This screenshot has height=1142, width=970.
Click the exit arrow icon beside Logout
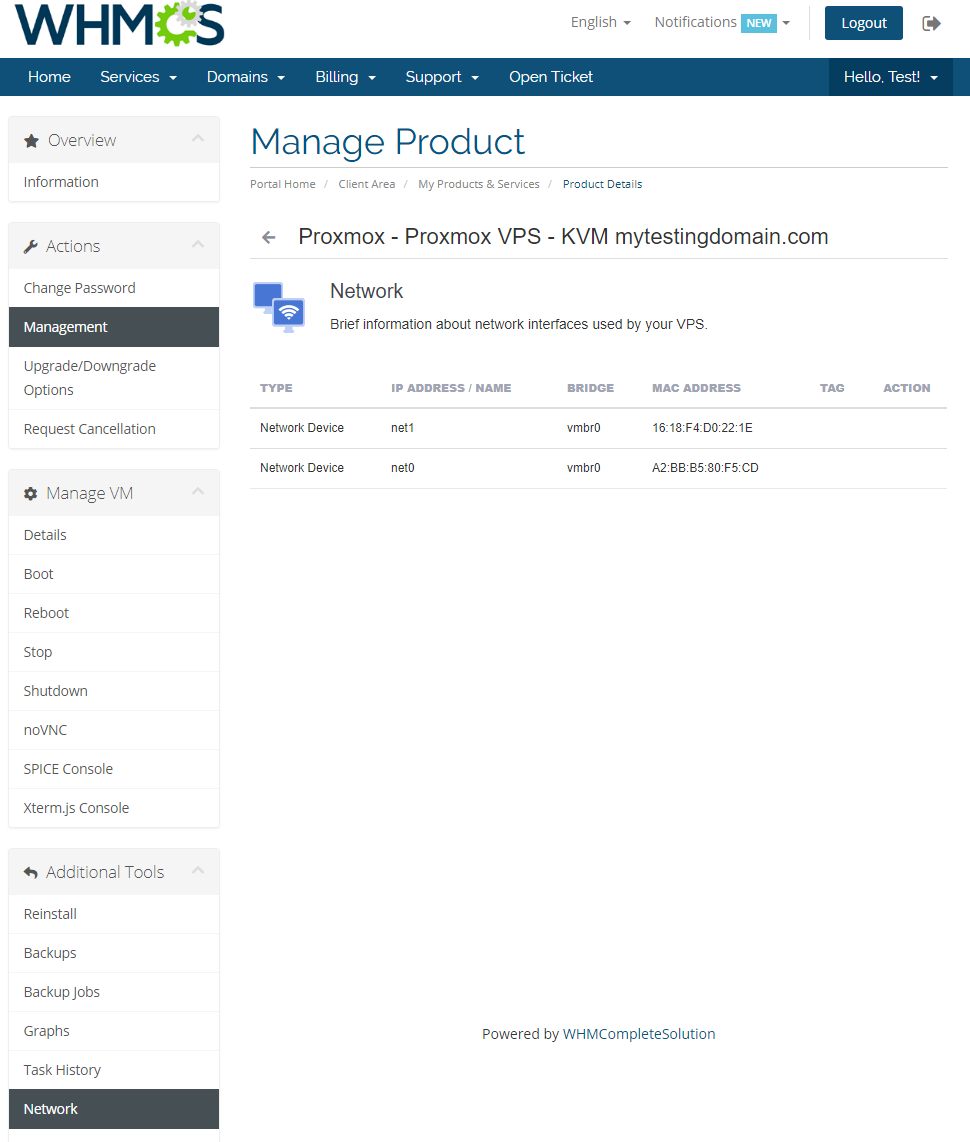click(x=931, y=23)
